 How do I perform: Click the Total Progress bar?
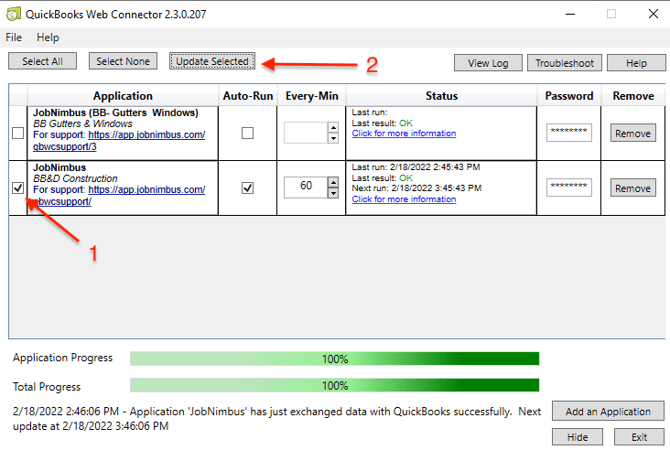click(x=335, y=385)
